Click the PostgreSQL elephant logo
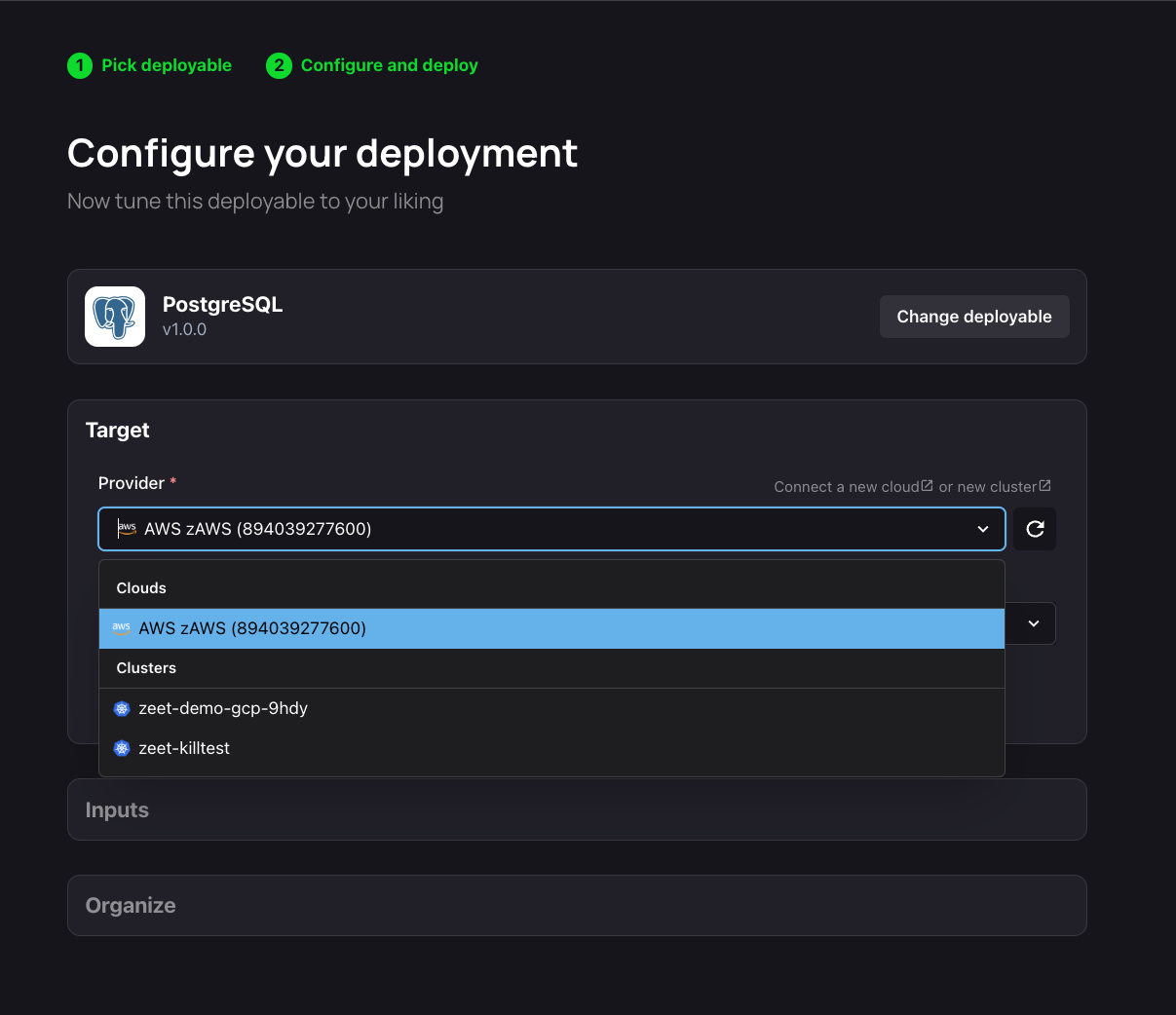1176x1015 pixels. point(115,317)
